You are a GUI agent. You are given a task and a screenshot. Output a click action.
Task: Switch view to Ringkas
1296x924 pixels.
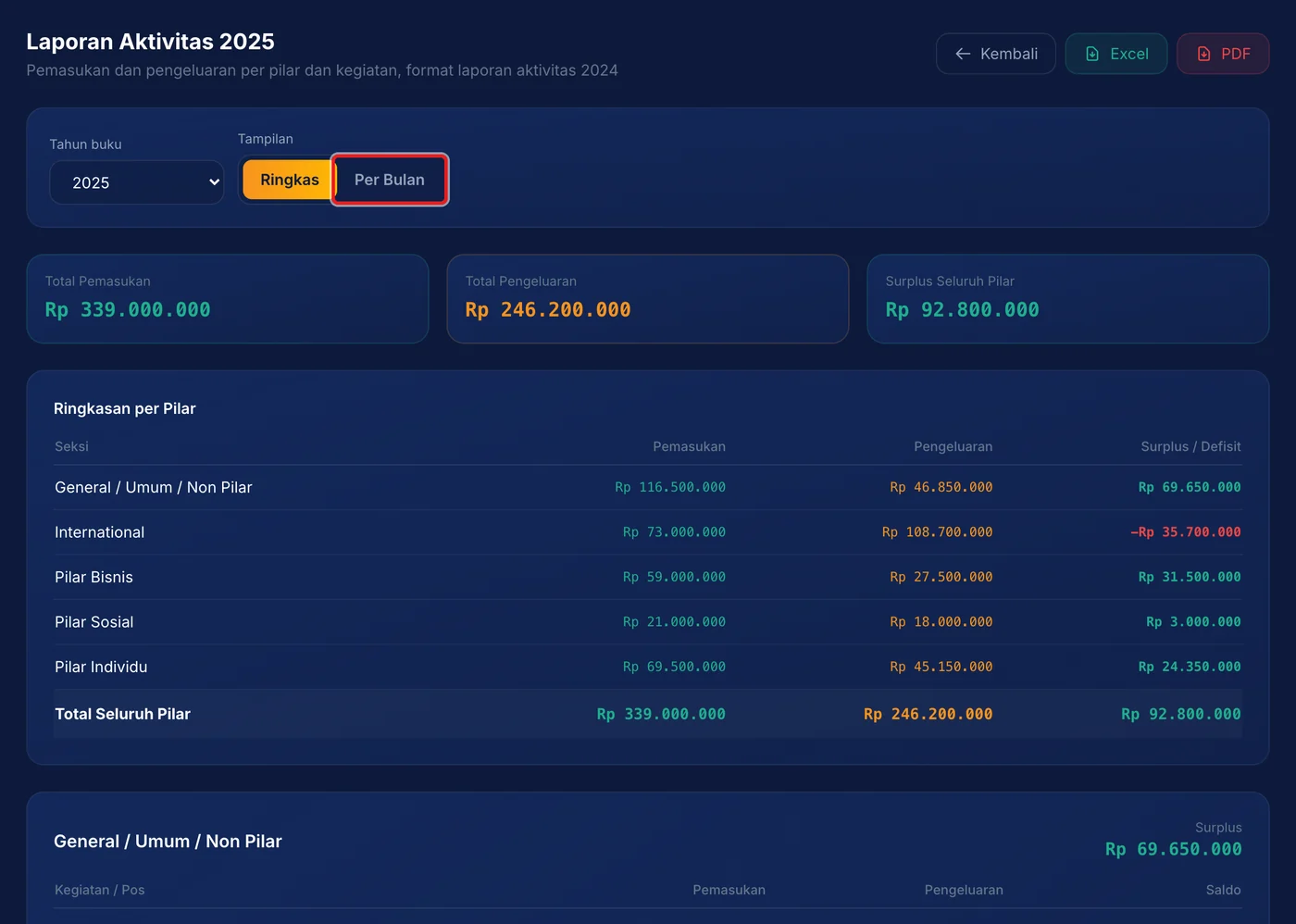click(x=289, y=180)
